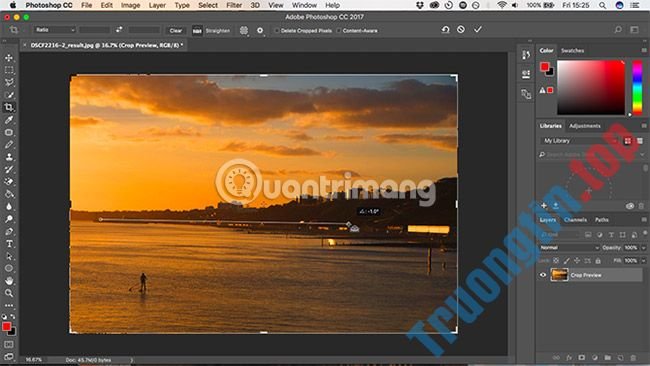Open layer kind filter dropdown

[x=559, y=235]
